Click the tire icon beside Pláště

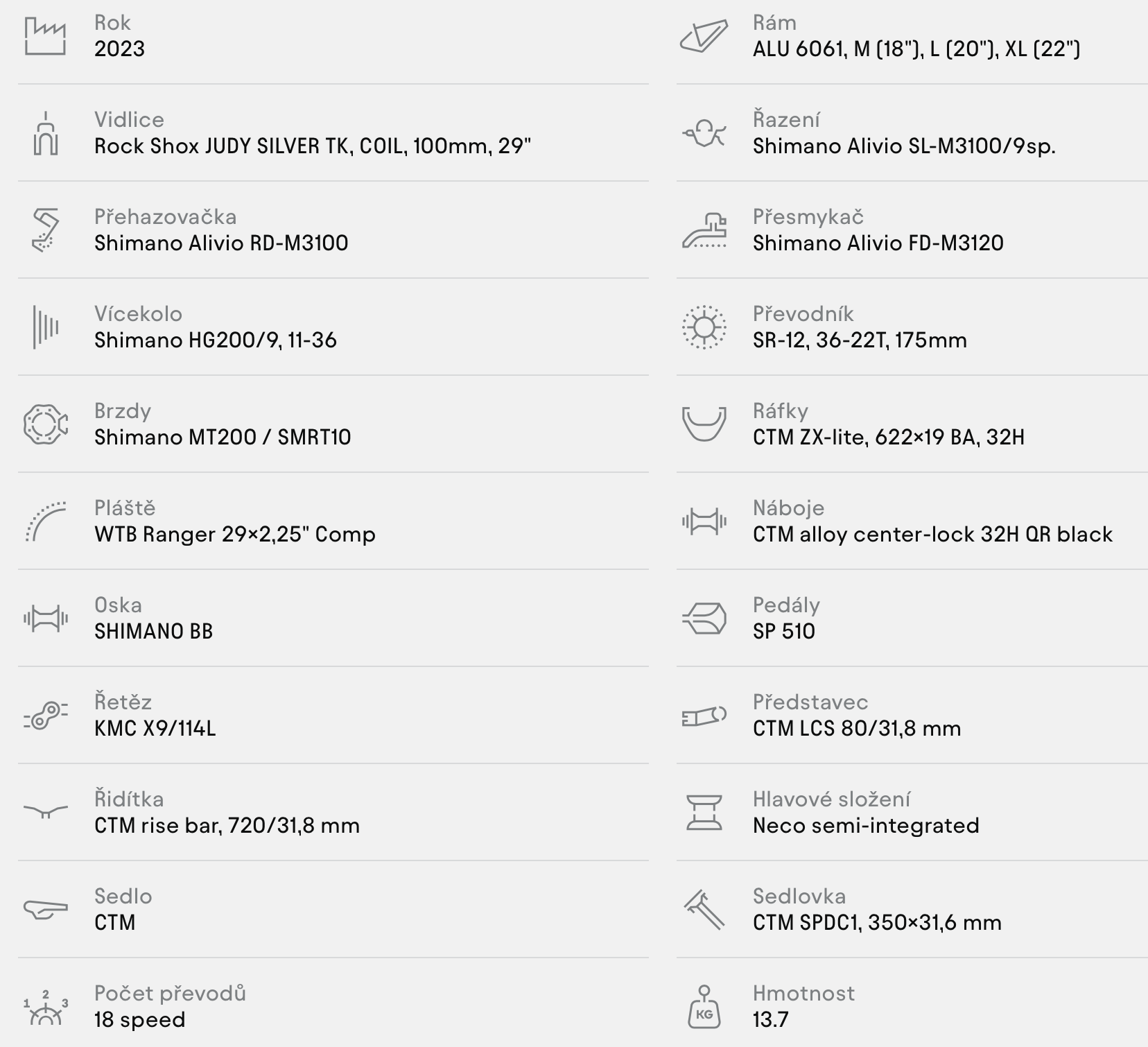(45, 521)
